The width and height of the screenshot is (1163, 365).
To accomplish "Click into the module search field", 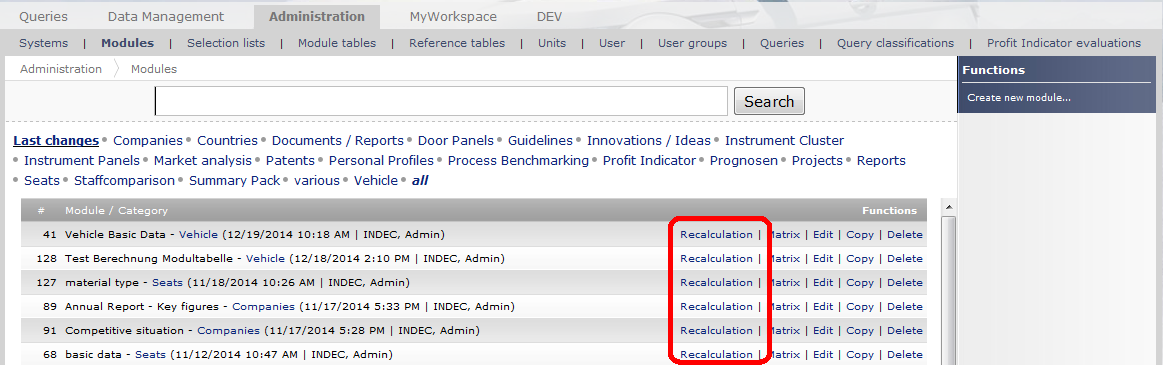I will point(441,102).
